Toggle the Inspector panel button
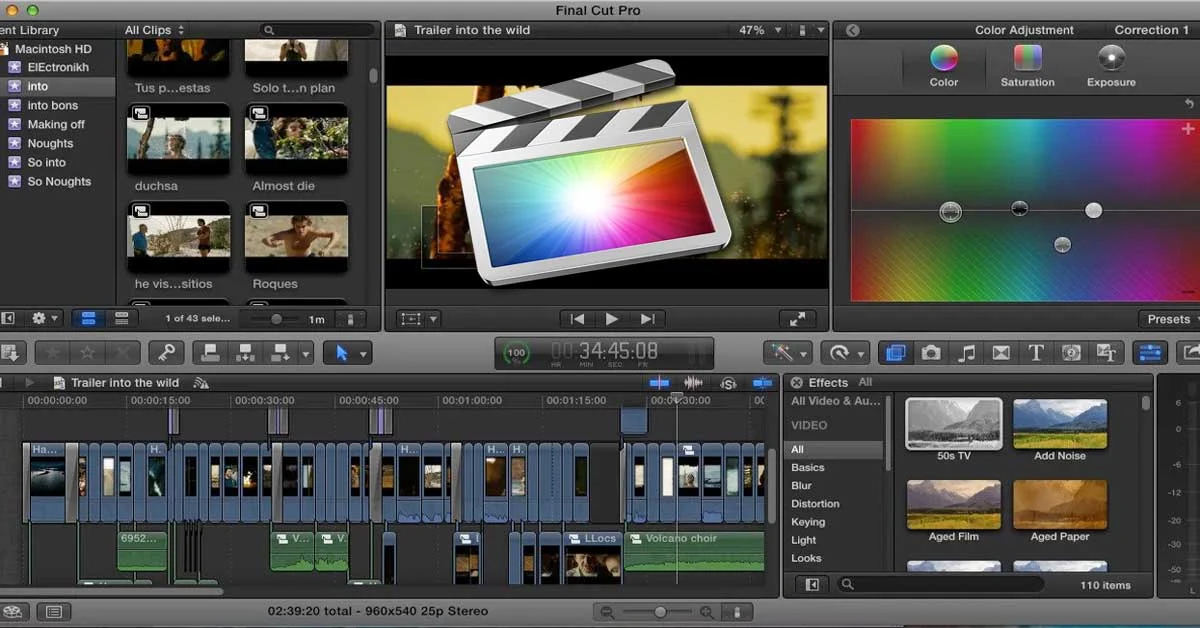Screen dimensions: 1200x628 click(x=1150, y=352)
